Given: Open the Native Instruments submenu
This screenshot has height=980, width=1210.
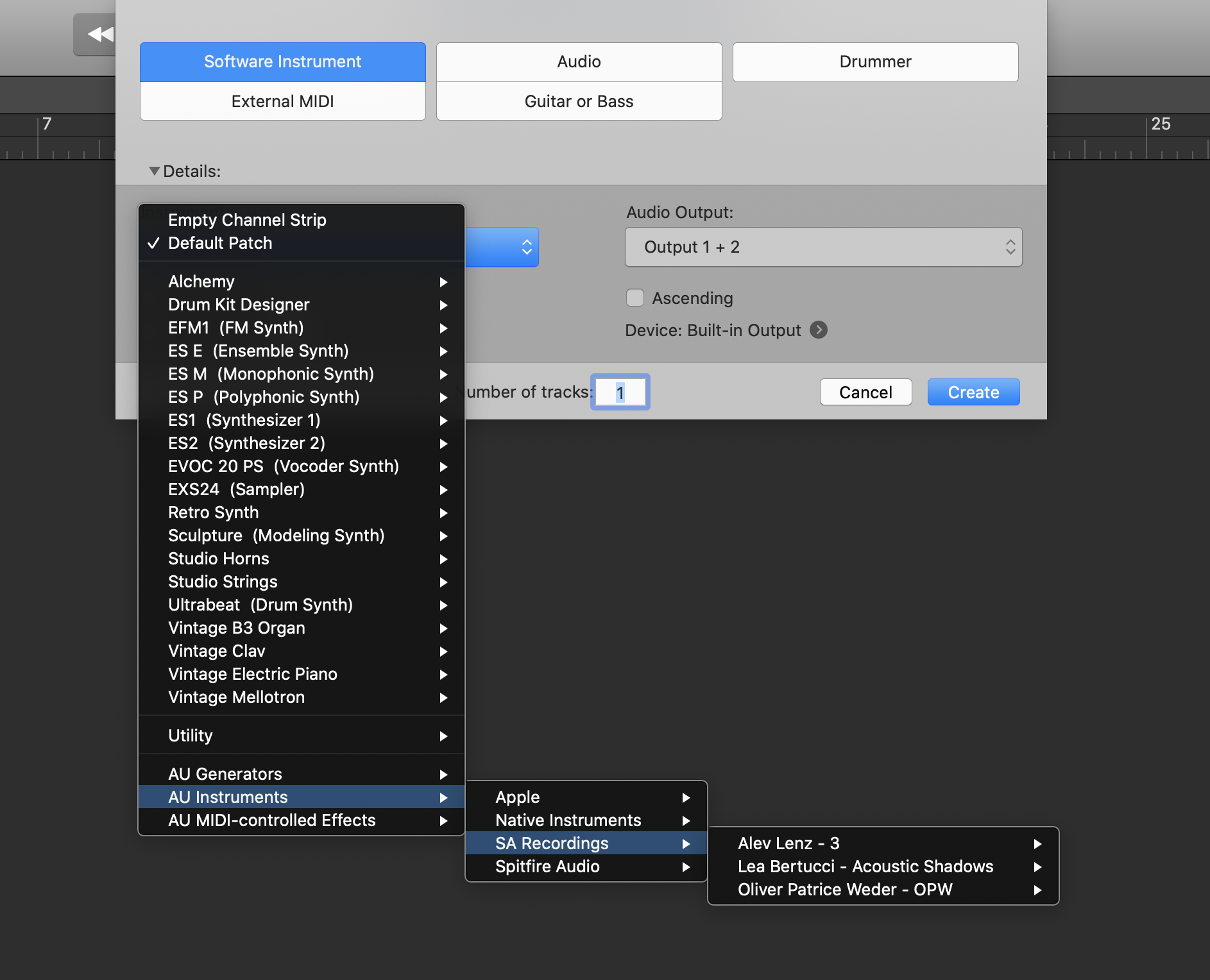Looking at the screenshot, I should 586,820.
